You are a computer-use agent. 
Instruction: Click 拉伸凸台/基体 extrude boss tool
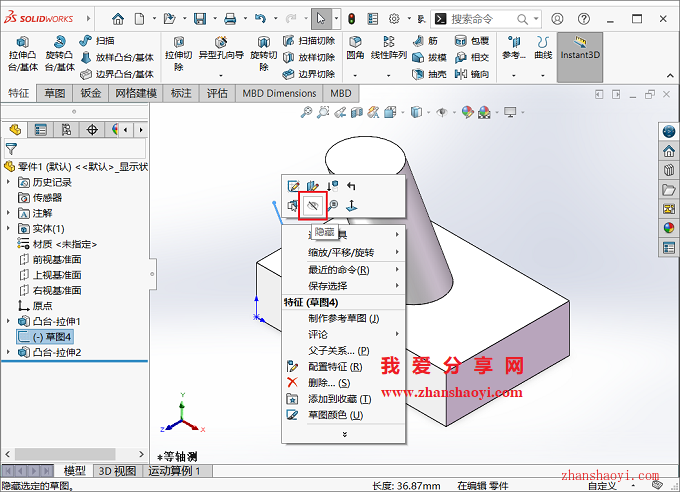[22, 55]
